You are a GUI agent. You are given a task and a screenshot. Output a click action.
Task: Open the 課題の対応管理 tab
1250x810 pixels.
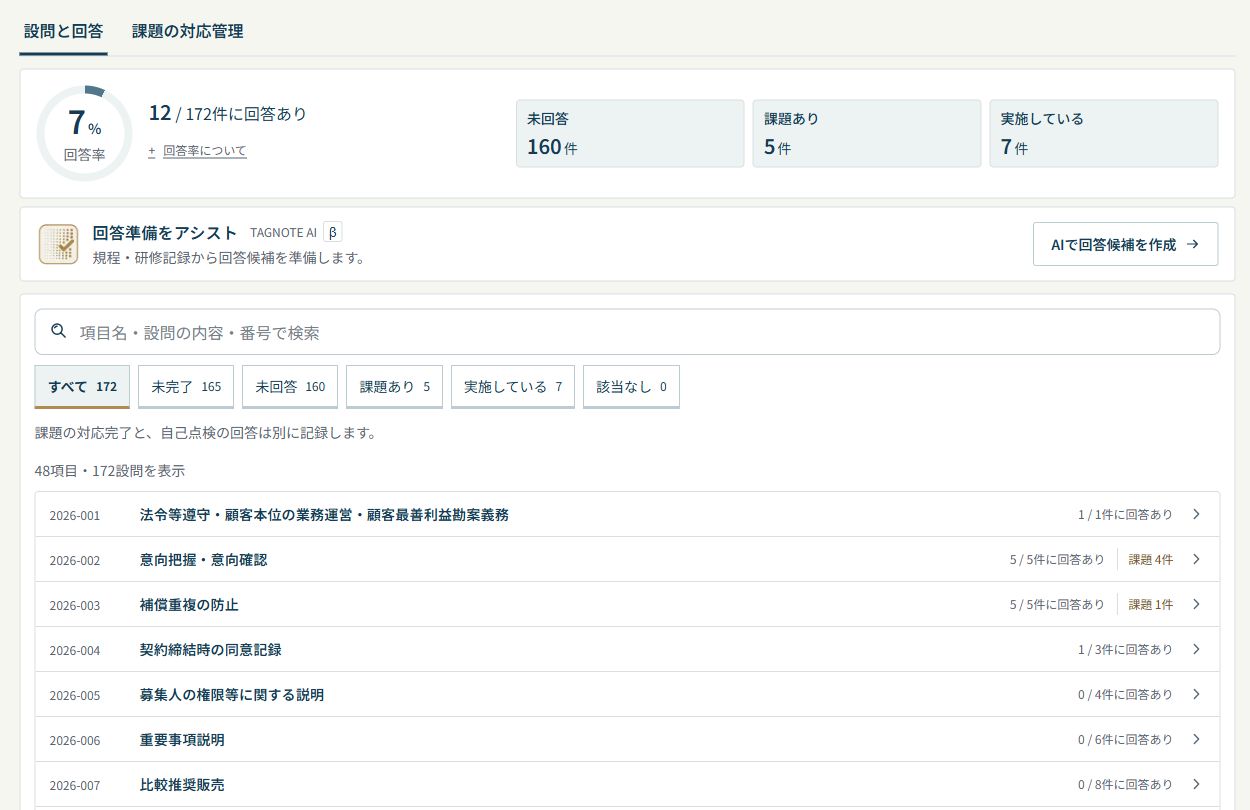pyautogui.click(x=187, y=31)
